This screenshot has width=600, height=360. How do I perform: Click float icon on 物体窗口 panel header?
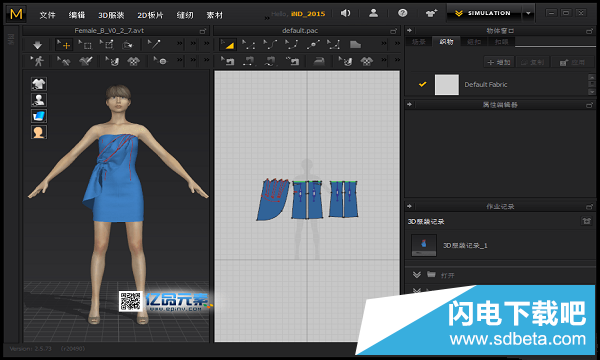pos(590,31)
